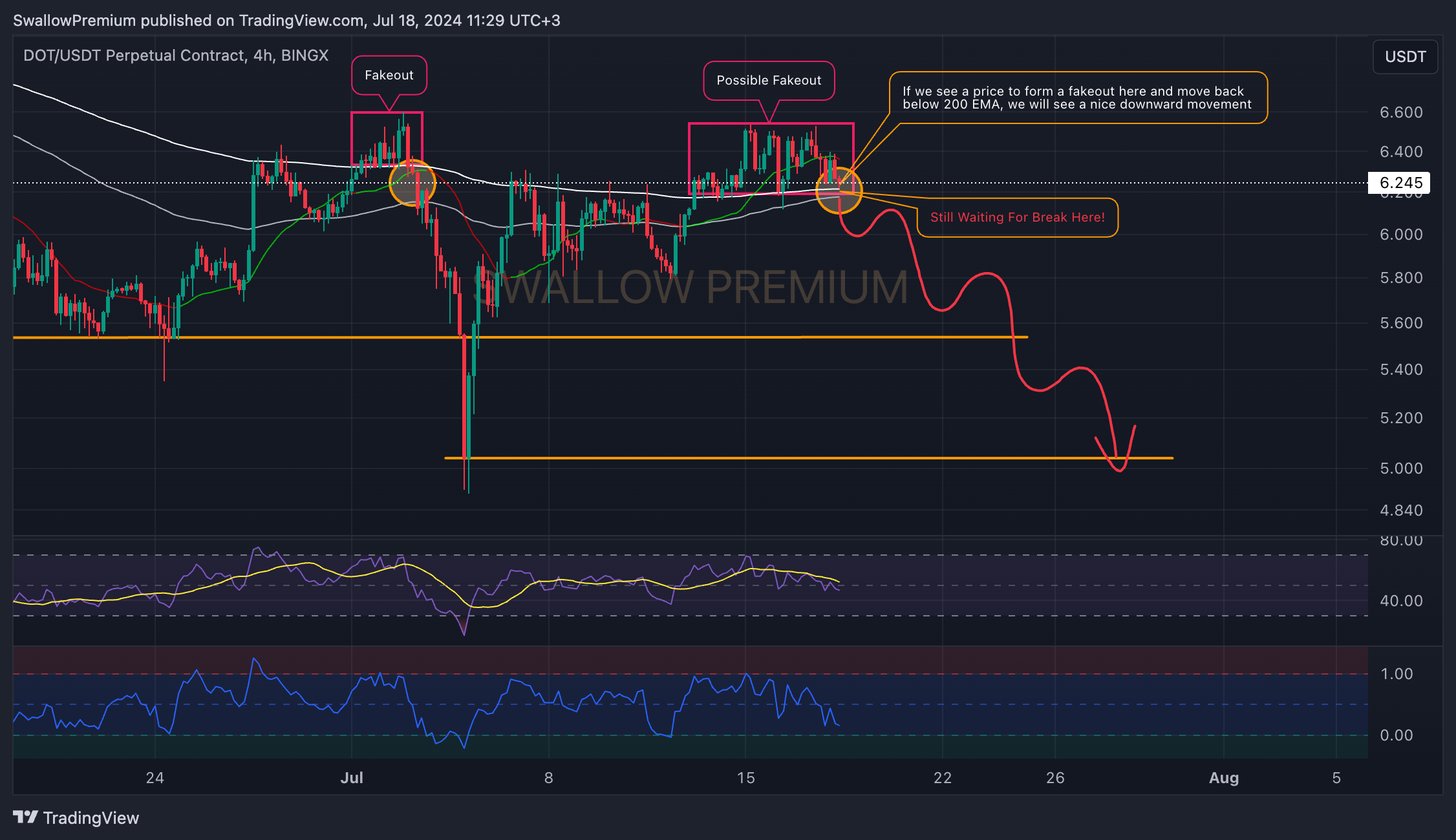Click the 6.000 price axis label

pyautogui.click(x=1401, y=235)
